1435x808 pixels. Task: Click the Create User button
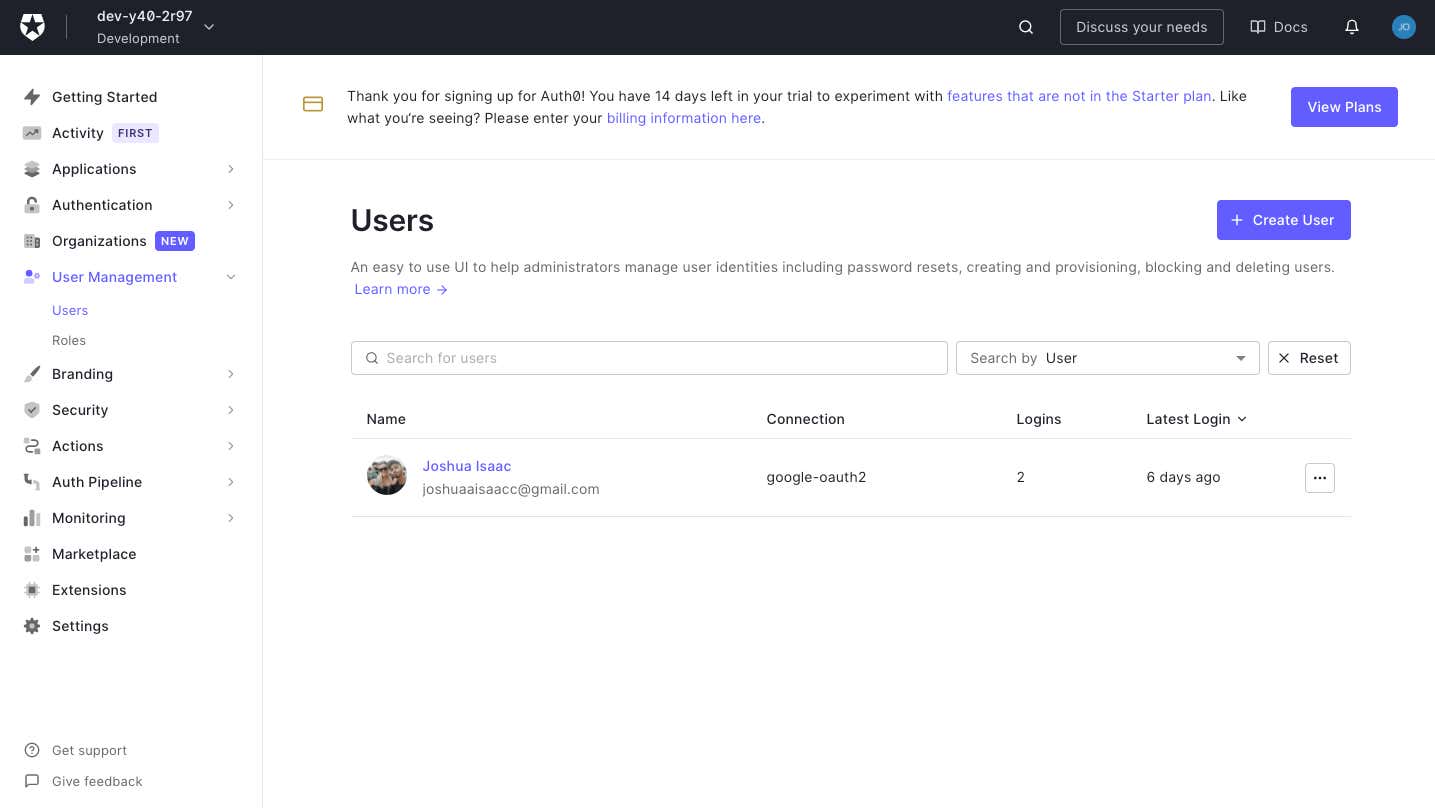1284,220
